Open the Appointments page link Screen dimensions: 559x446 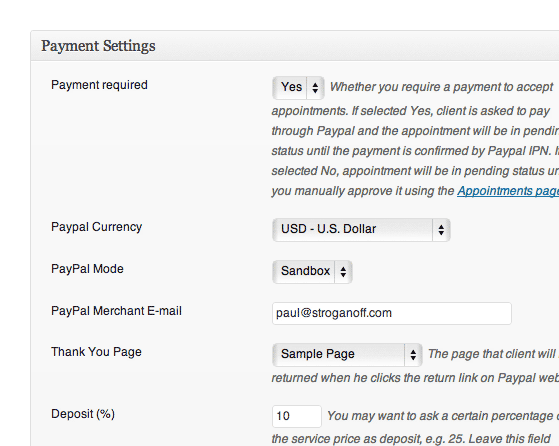508,191
